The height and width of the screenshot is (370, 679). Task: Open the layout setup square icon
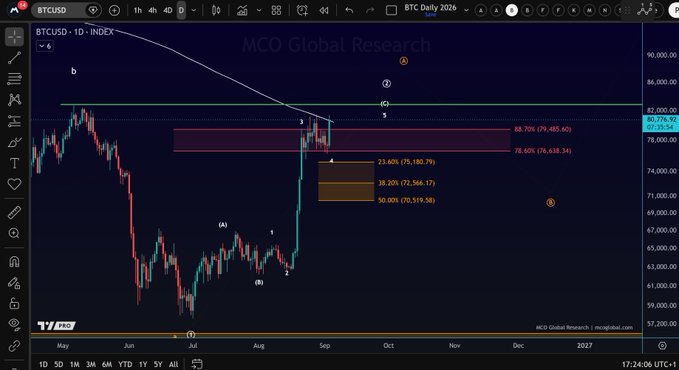pyautogui.click(x=391, y=10)
